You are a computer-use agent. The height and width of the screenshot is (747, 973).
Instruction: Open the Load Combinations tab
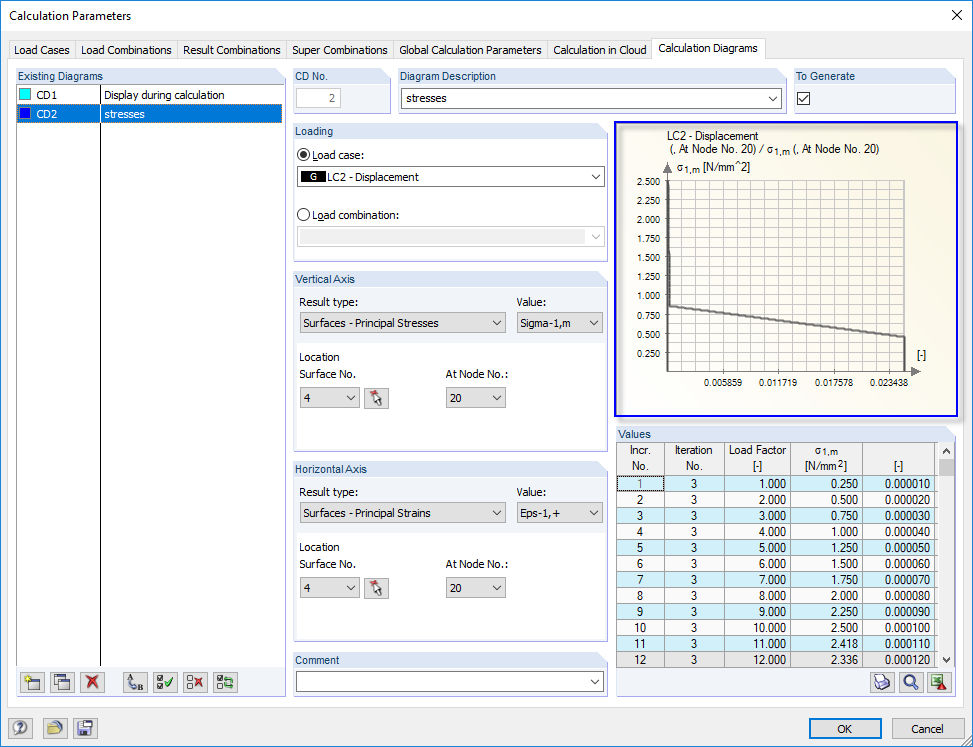[x=126, y=50]
